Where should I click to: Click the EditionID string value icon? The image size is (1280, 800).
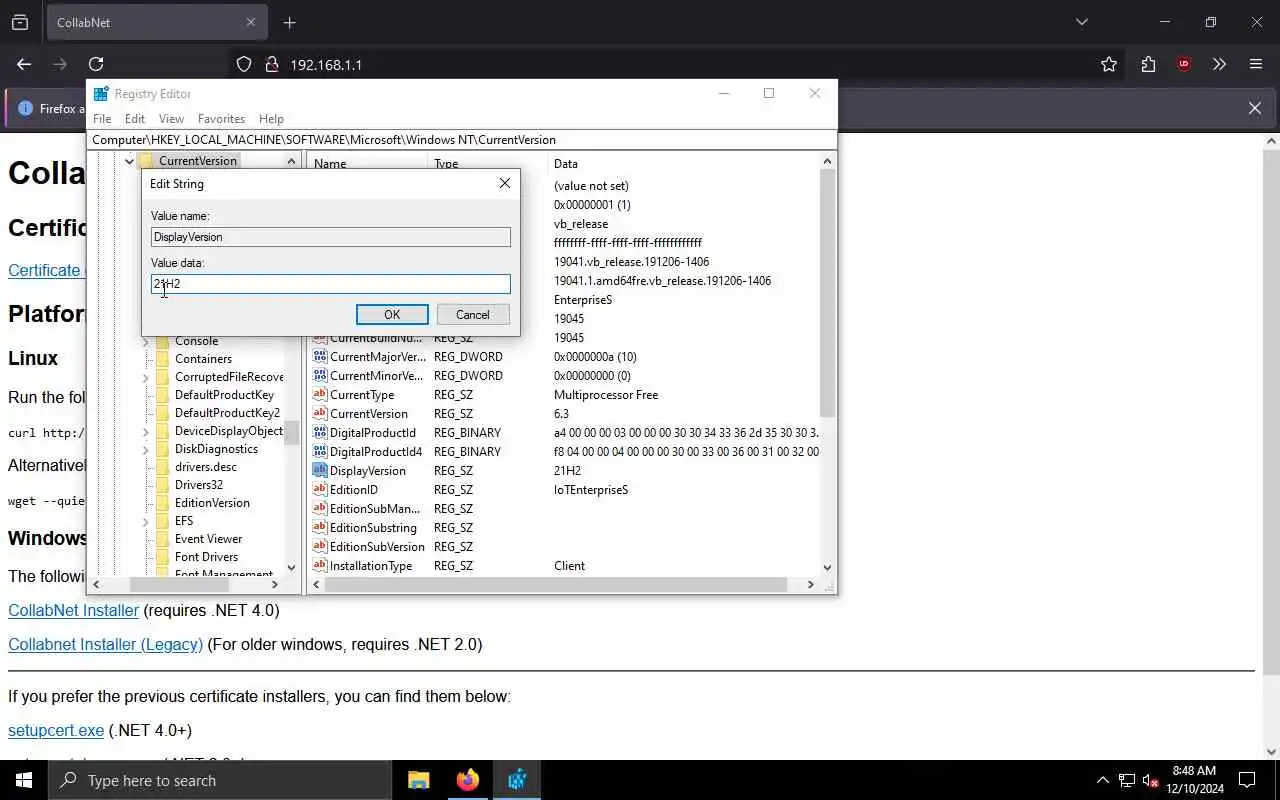pyautogui.click(x=320, y=490)
